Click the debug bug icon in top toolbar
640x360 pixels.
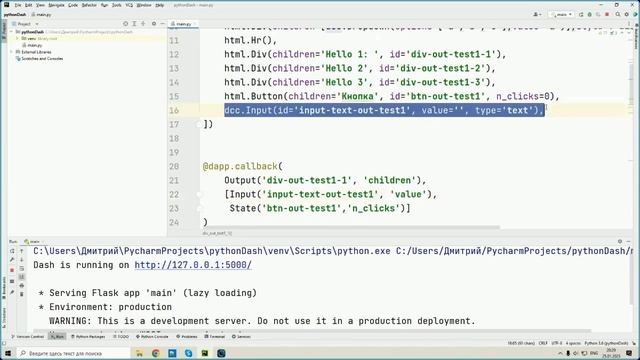[589, 15]
